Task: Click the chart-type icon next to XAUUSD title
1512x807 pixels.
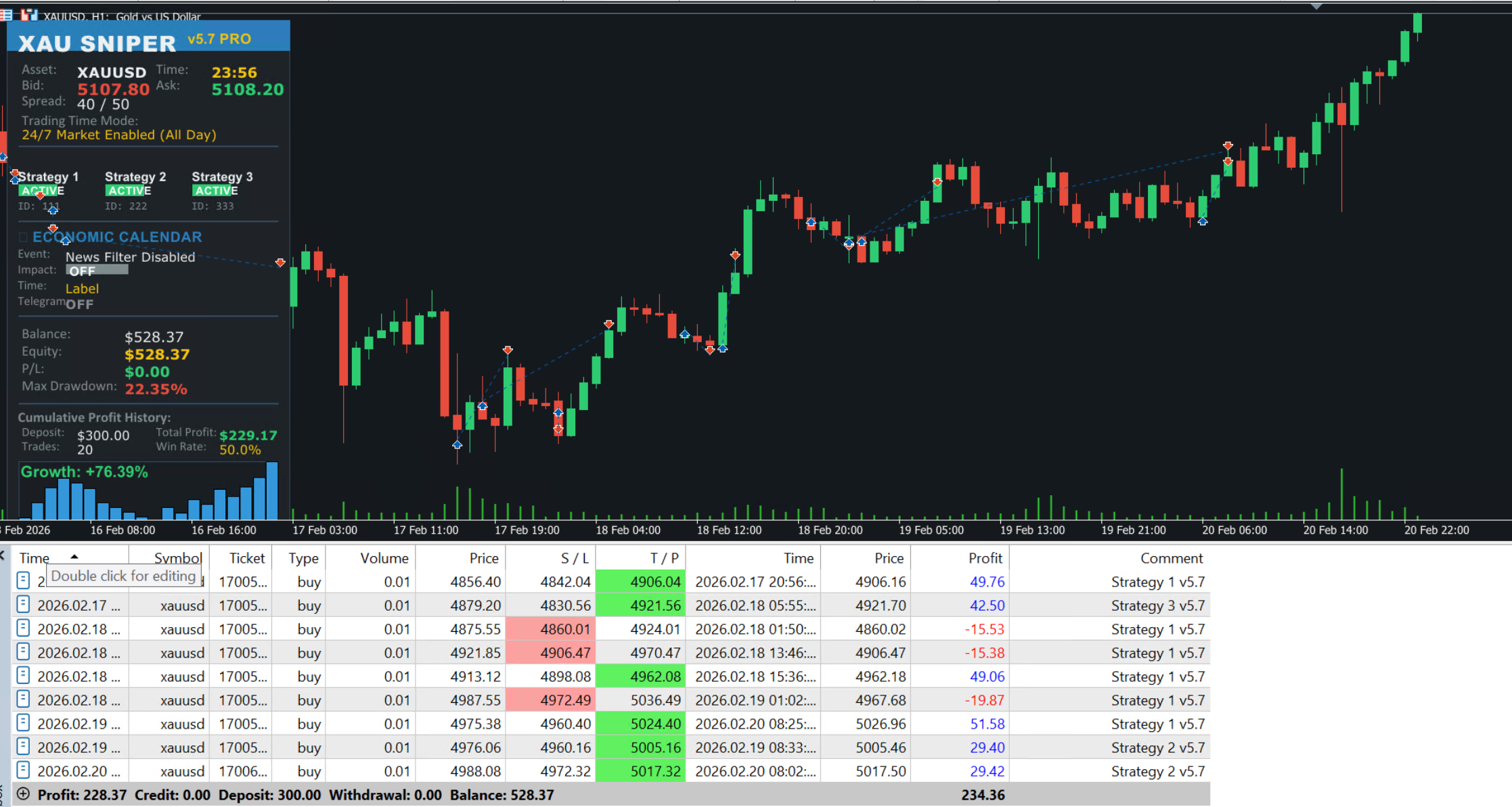Action: click(28, 14)
